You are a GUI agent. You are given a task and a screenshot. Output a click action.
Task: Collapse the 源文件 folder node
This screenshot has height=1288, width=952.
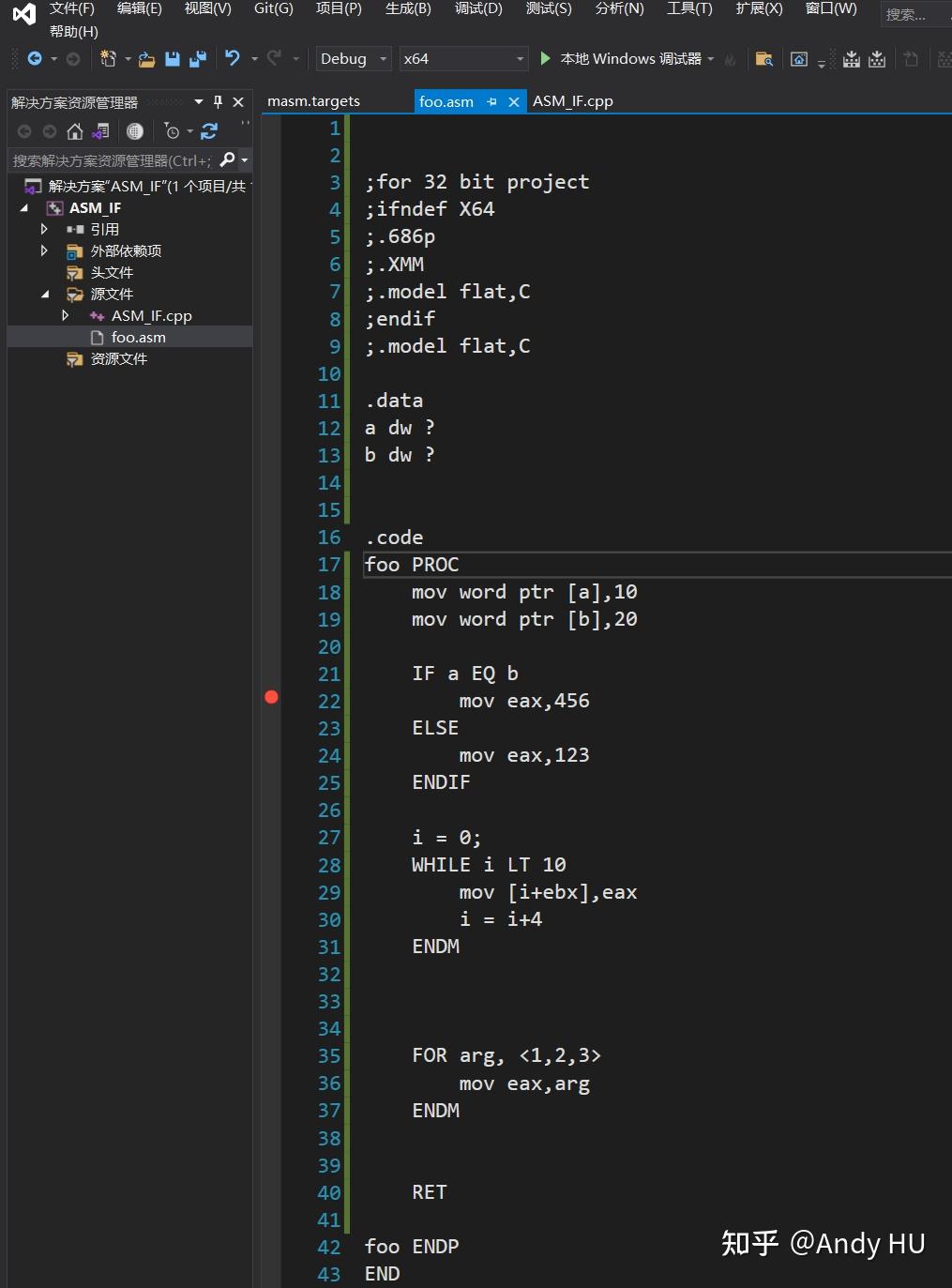45,294
